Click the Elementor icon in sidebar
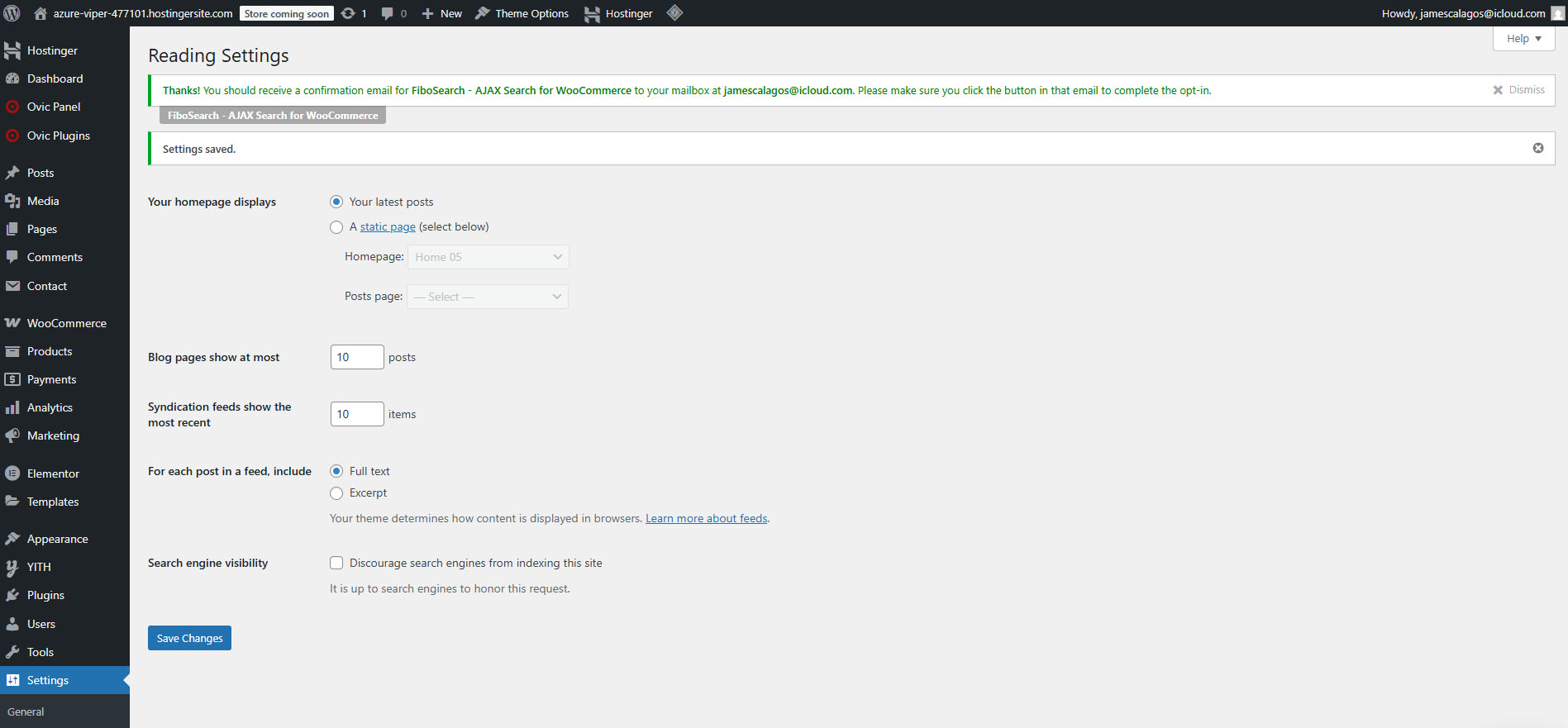The height and width of the screenshot is (728, 1568). 12,473
